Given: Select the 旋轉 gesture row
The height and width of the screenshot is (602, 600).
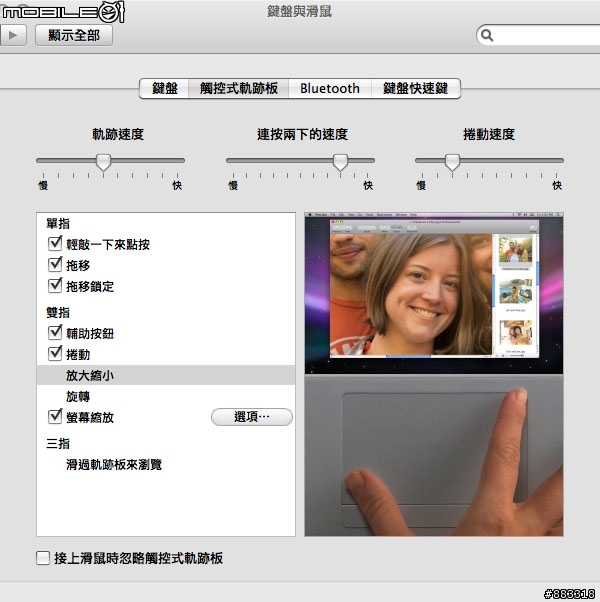Looking at the screenshot, I should [x=166, y=396].
